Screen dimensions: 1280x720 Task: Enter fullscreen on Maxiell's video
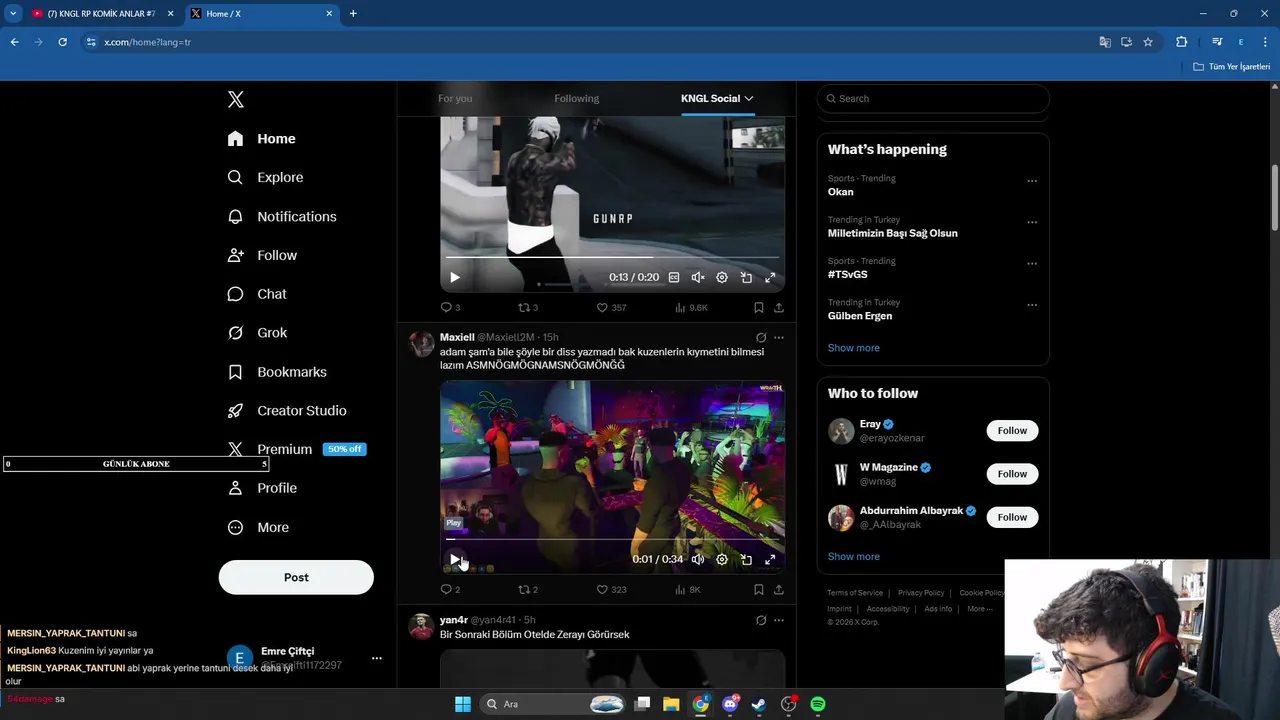(x=770, y=559)
